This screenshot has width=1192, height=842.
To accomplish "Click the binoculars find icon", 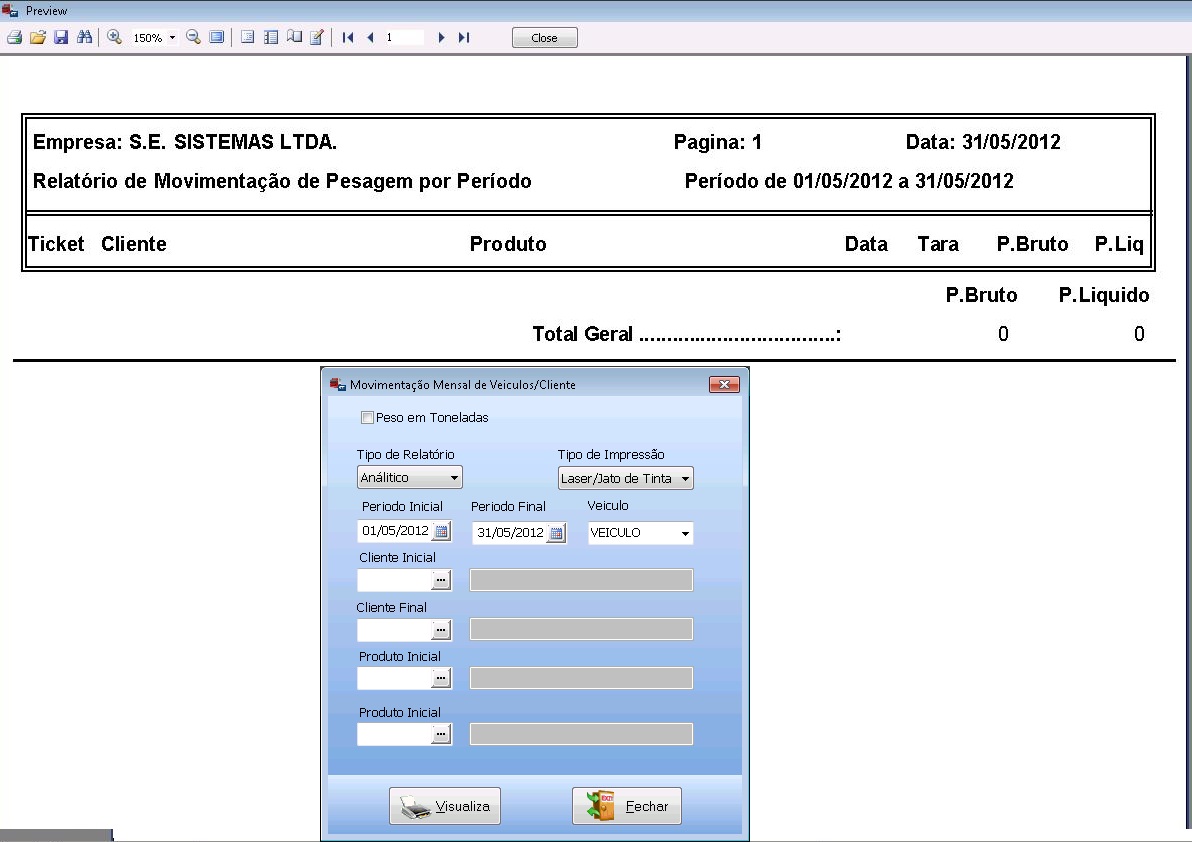I will pyautogui.click(x=84, y=37).
